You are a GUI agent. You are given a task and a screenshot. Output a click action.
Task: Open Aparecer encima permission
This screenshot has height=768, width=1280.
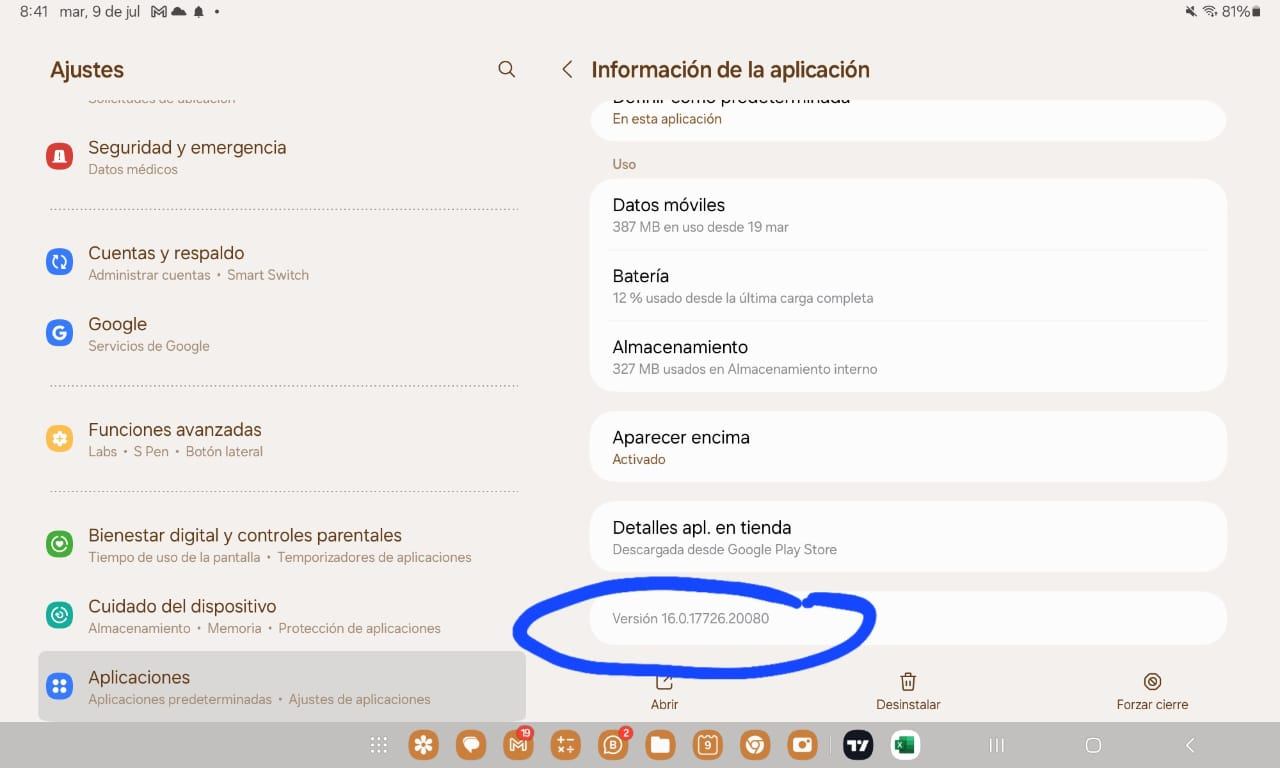(908, 446)
